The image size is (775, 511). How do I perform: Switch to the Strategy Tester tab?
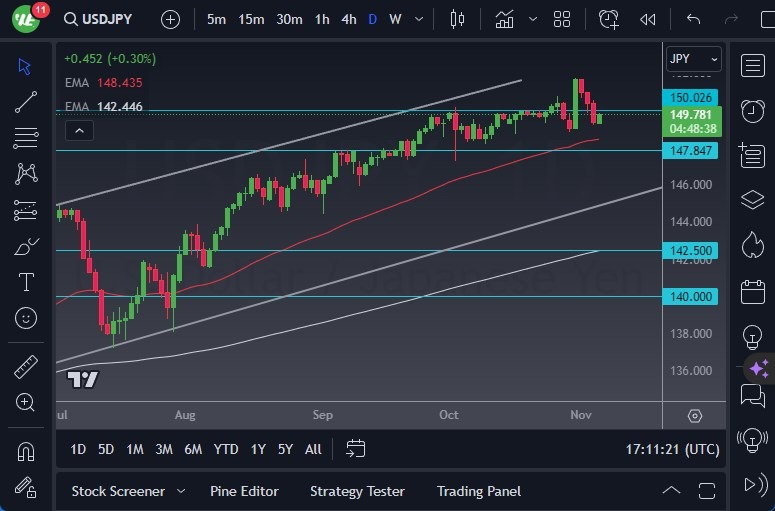[x=357, y=491]
